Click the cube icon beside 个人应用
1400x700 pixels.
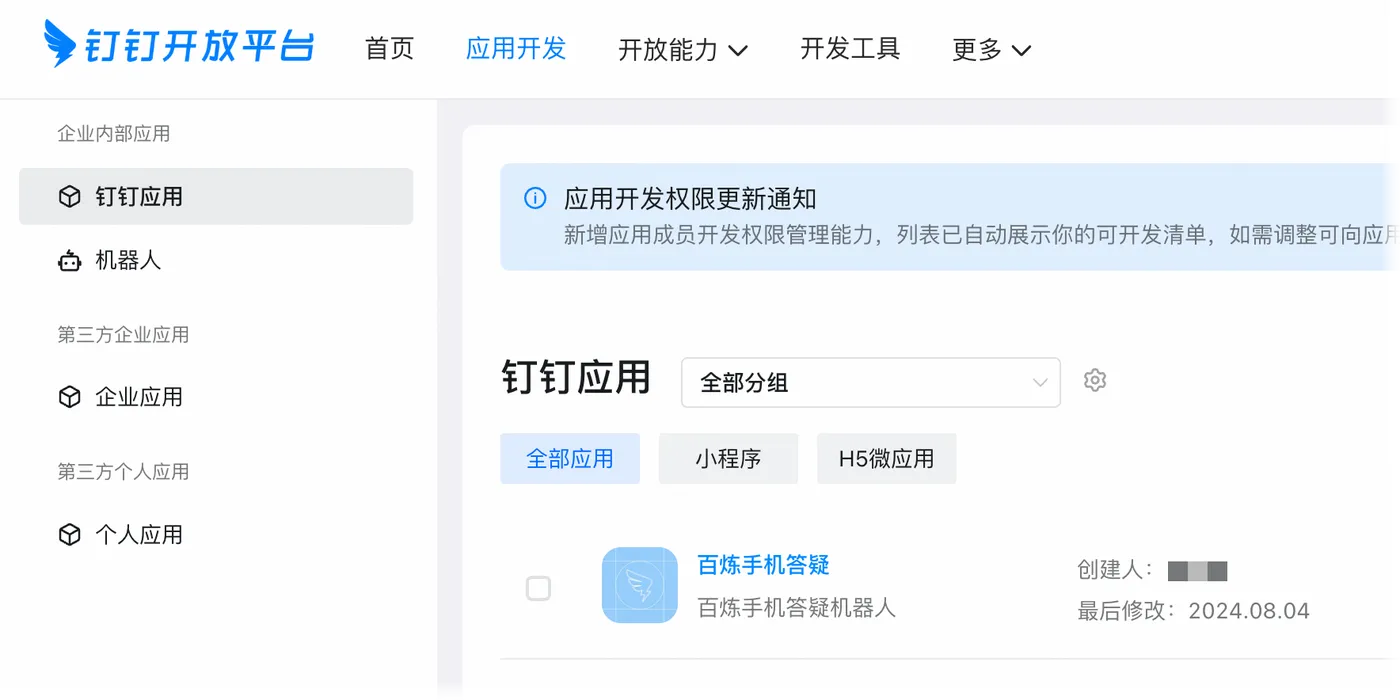point(69,535)
